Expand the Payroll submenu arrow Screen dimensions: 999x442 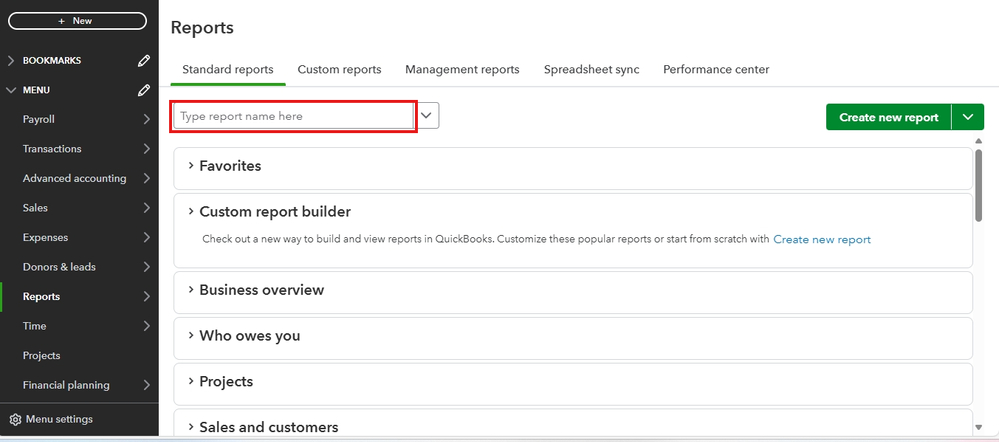point(146,120)
